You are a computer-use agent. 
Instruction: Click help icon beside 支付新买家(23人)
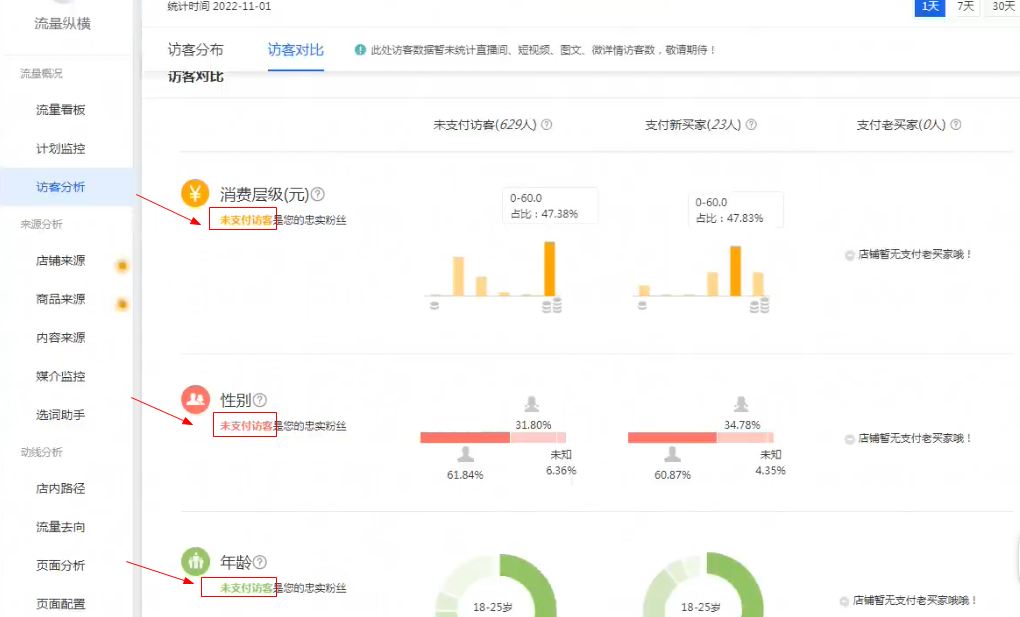tap(751, 124)
